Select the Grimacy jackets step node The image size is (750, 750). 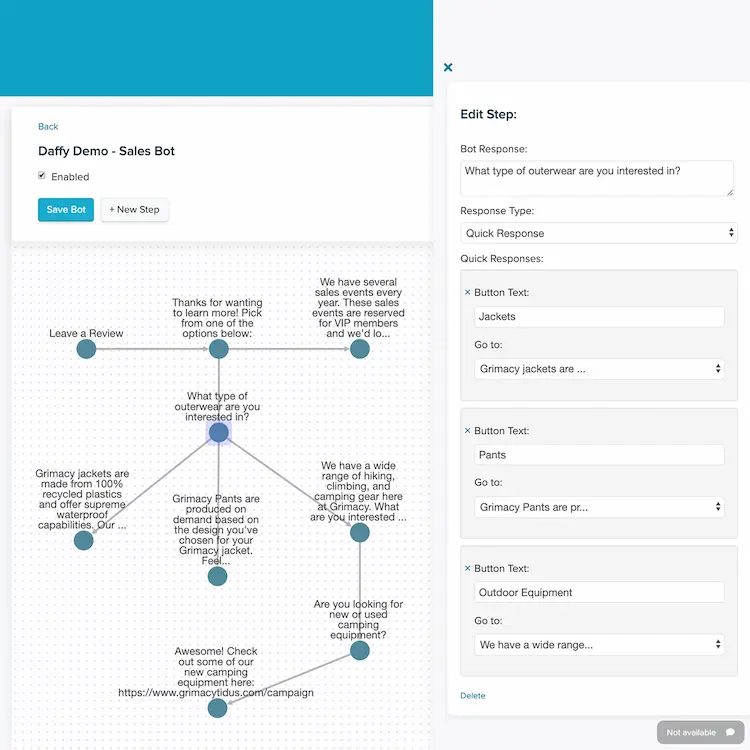point(84,540)
